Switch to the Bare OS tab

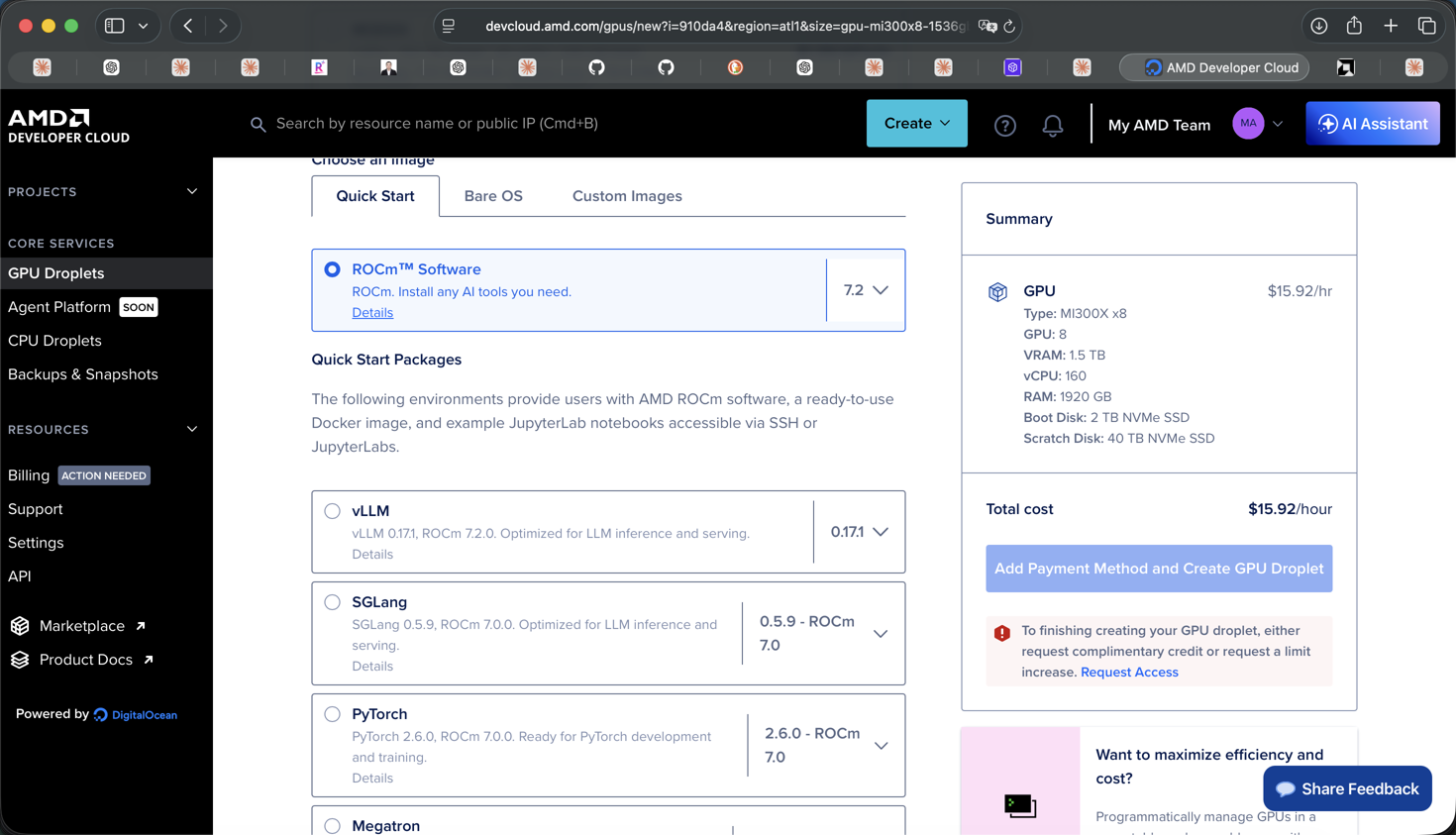tap(493, 196)
